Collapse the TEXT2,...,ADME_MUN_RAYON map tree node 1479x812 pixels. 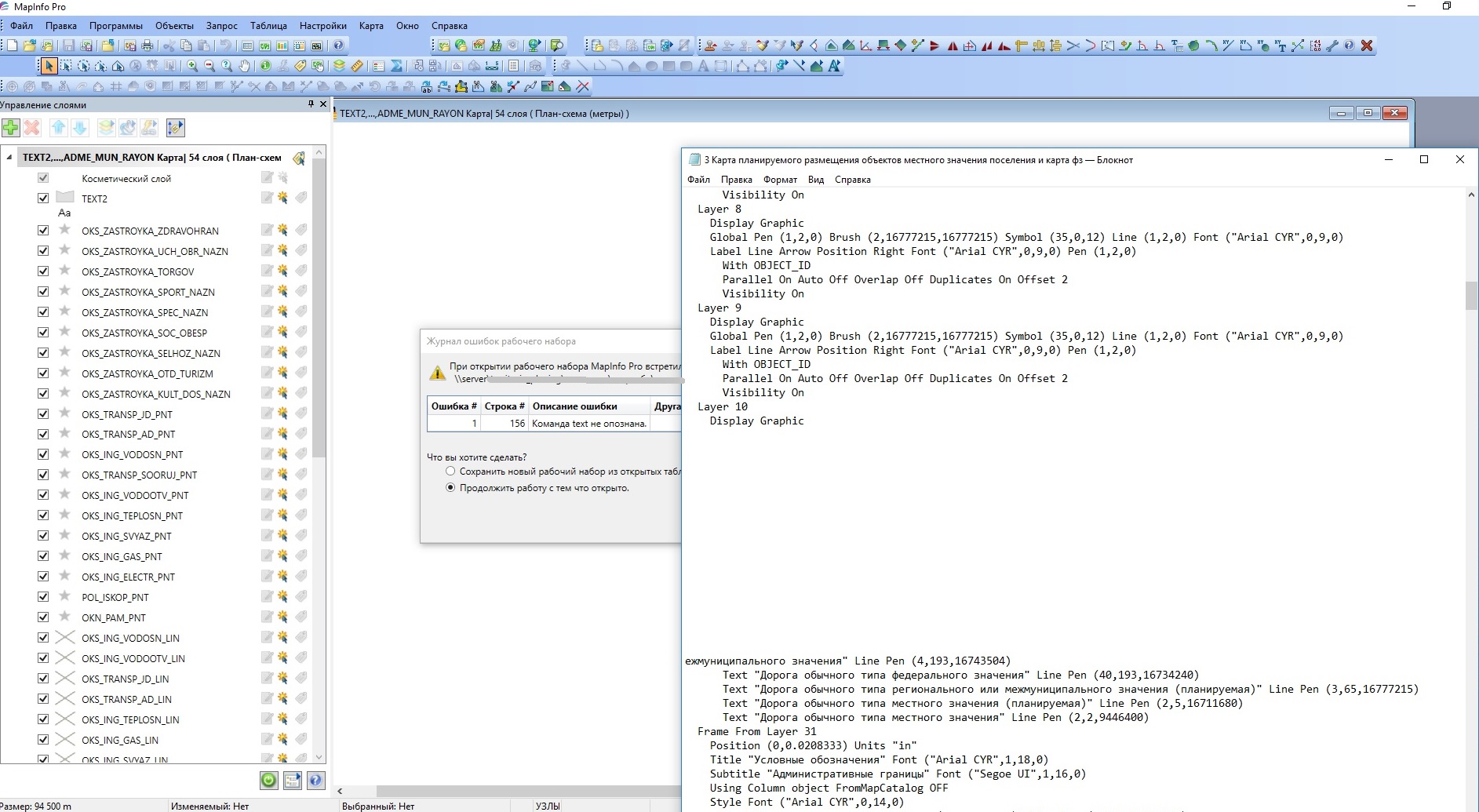[x=9, y=158]
